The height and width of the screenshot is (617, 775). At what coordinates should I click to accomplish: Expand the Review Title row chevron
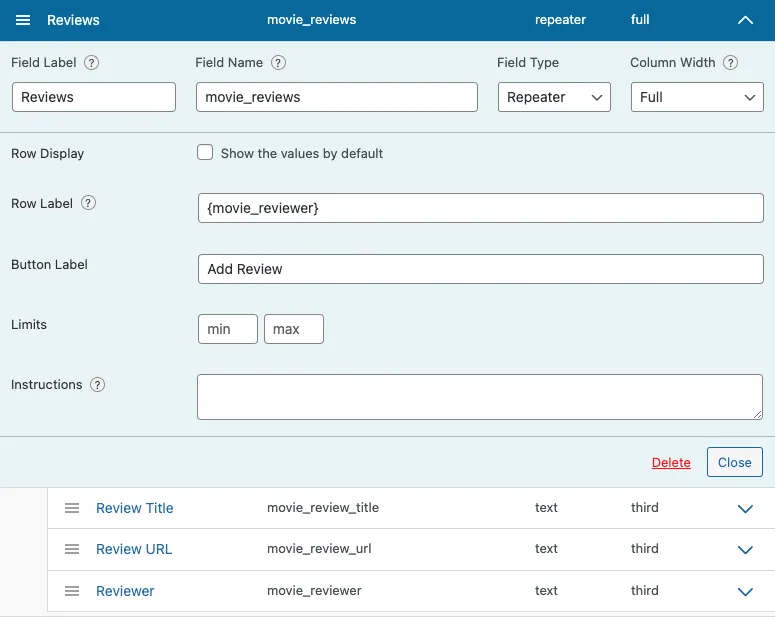coord(745,509)
